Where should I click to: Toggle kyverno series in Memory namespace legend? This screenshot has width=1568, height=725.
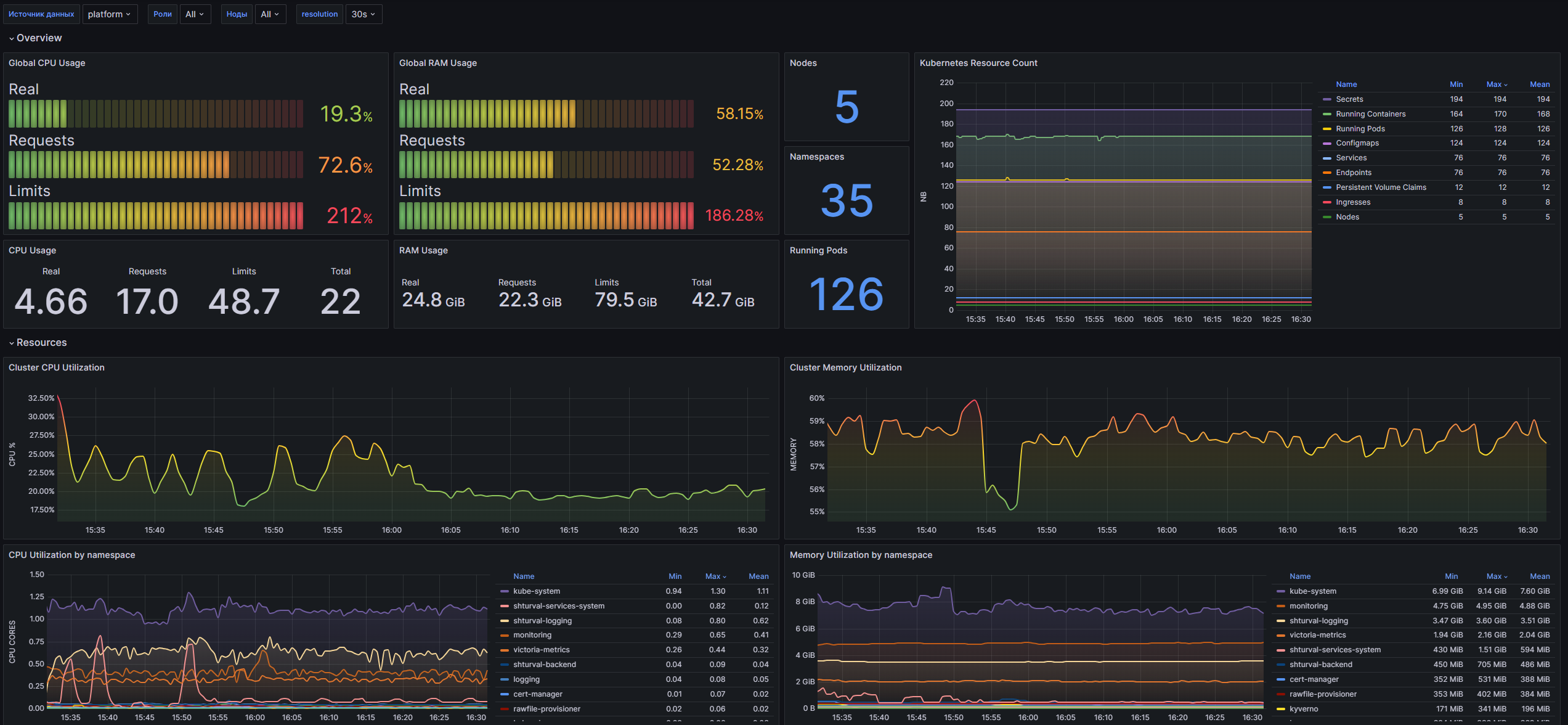coord(1304,709)
